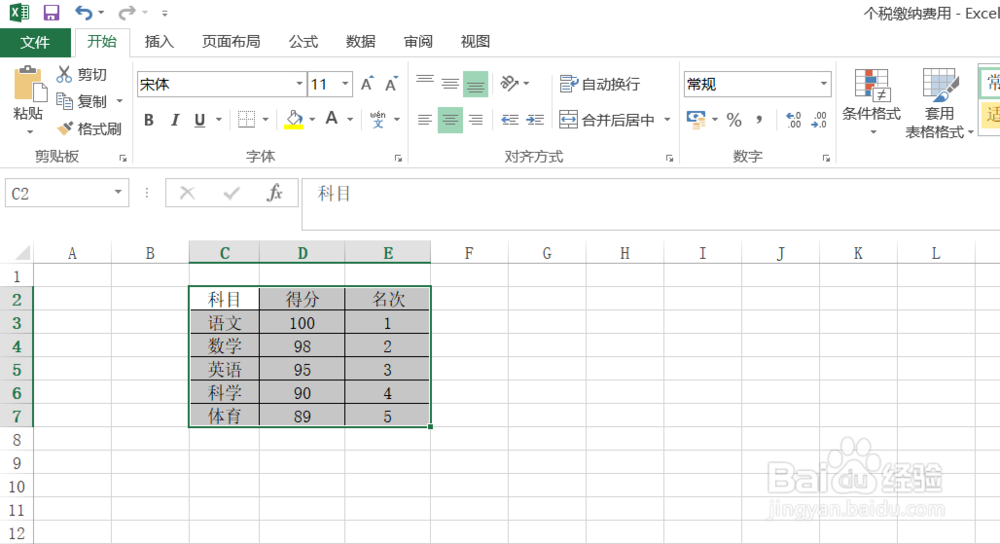Increase the font size with large A
This screenshot has width=1000, height=544.
pos(367,84)
